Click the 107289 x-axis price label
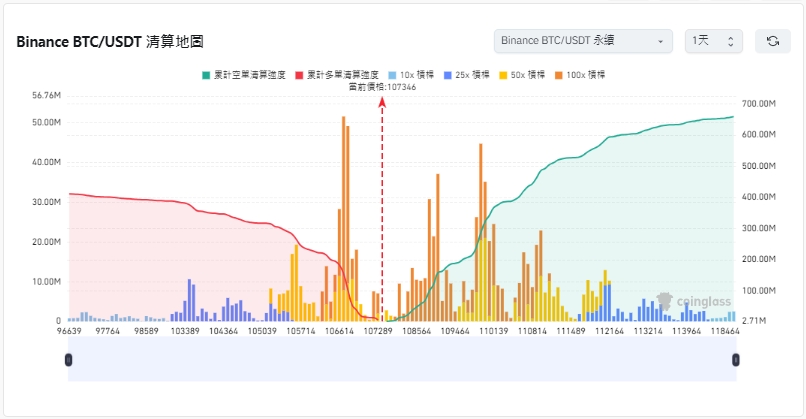 [378, 331]
